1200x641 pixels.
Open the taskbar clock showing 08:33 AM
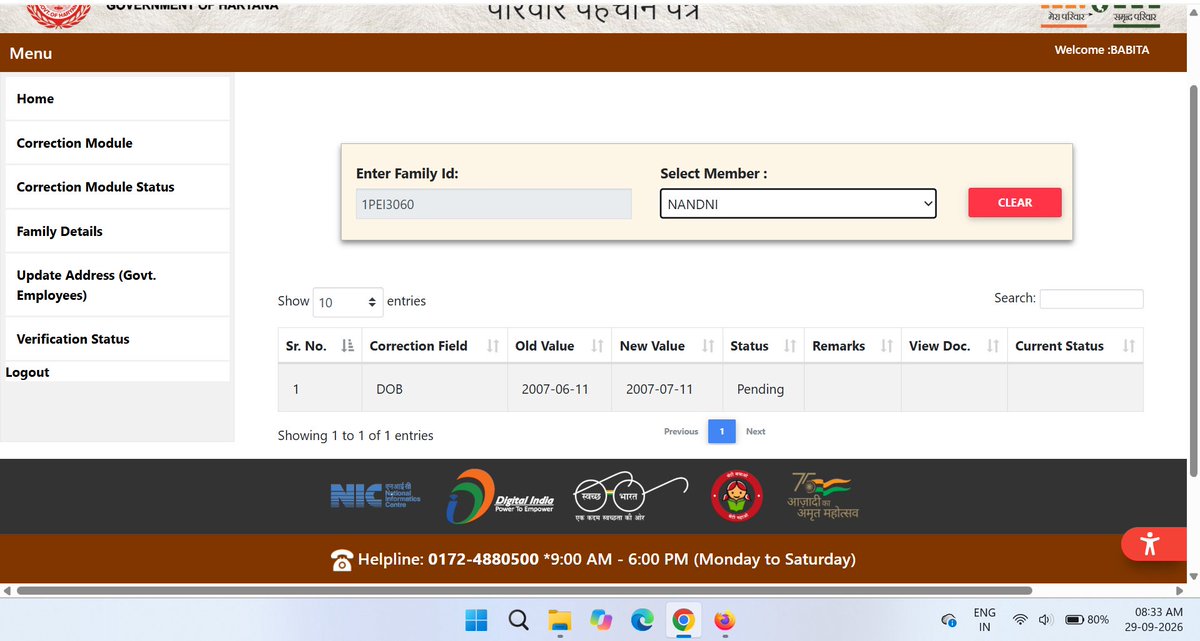coord(1152,620)
